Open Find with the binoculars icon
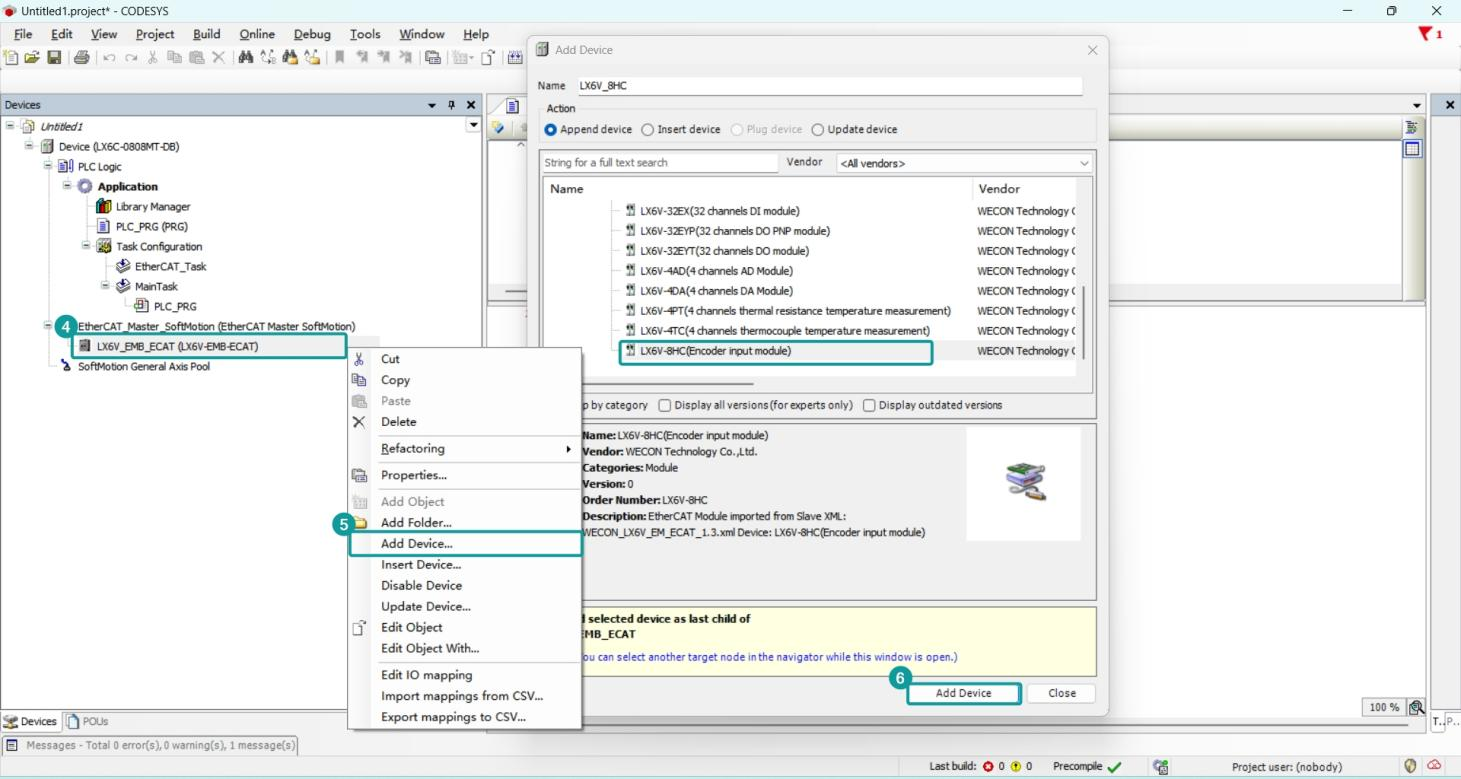 (x=246, y=58)
